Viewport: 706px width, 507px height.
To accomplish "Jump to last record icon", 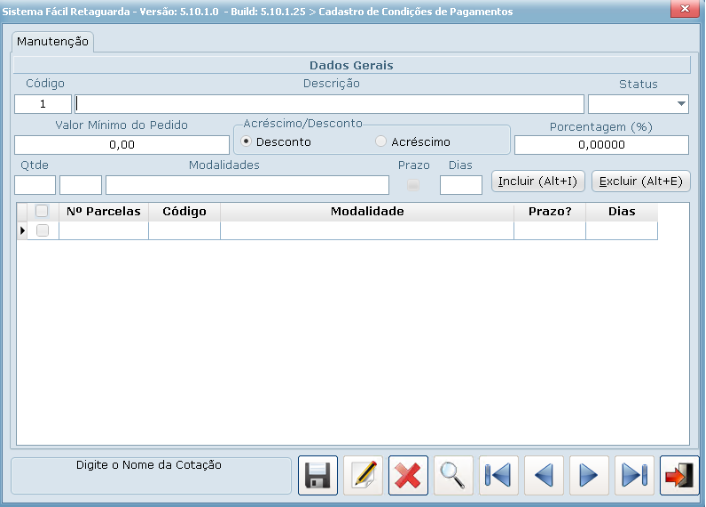I will coord(634,476).
